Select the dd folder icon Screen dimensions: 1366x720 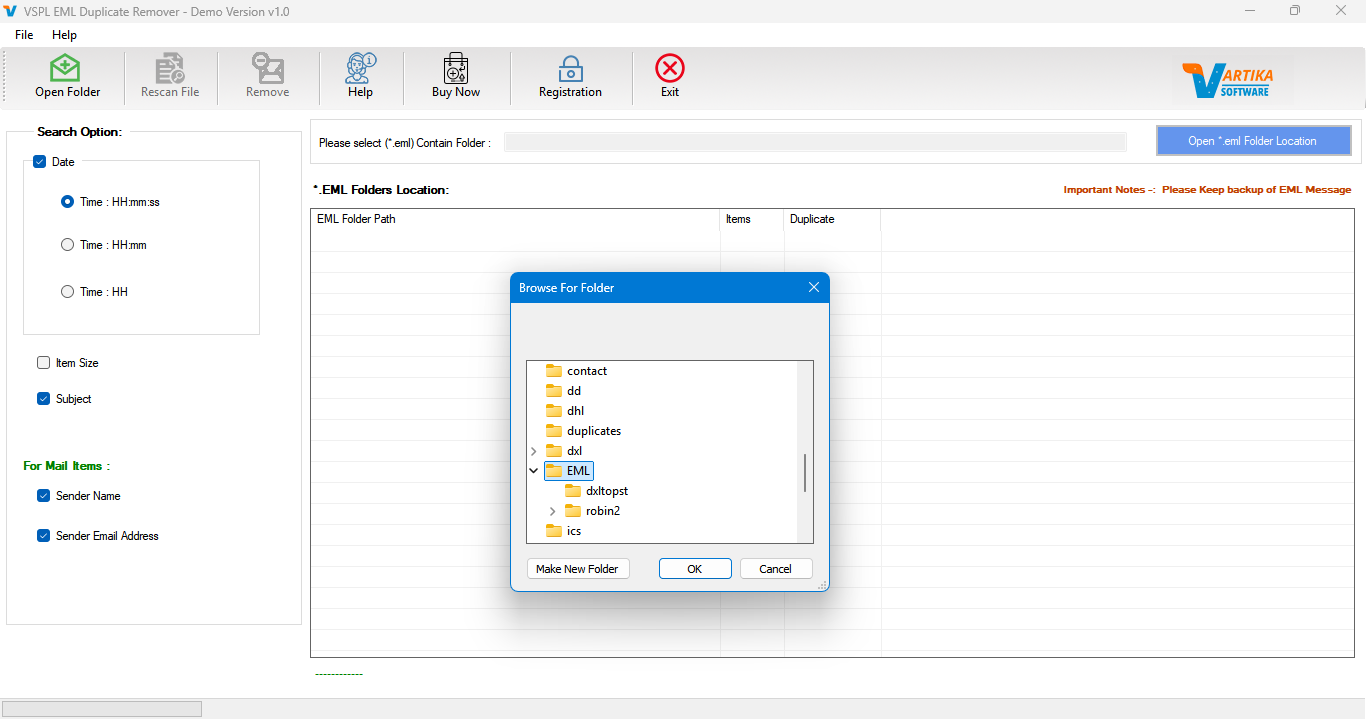coord(554,391)
